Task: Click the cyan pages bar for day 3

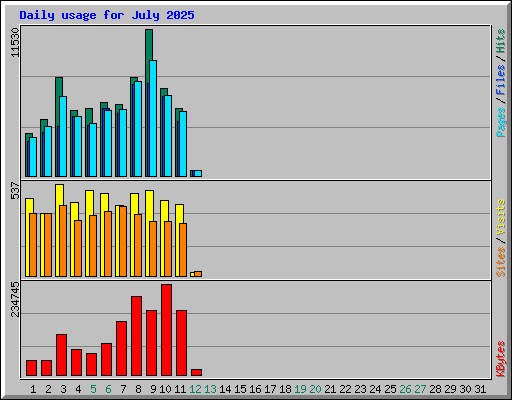Action: click(63, 136)
